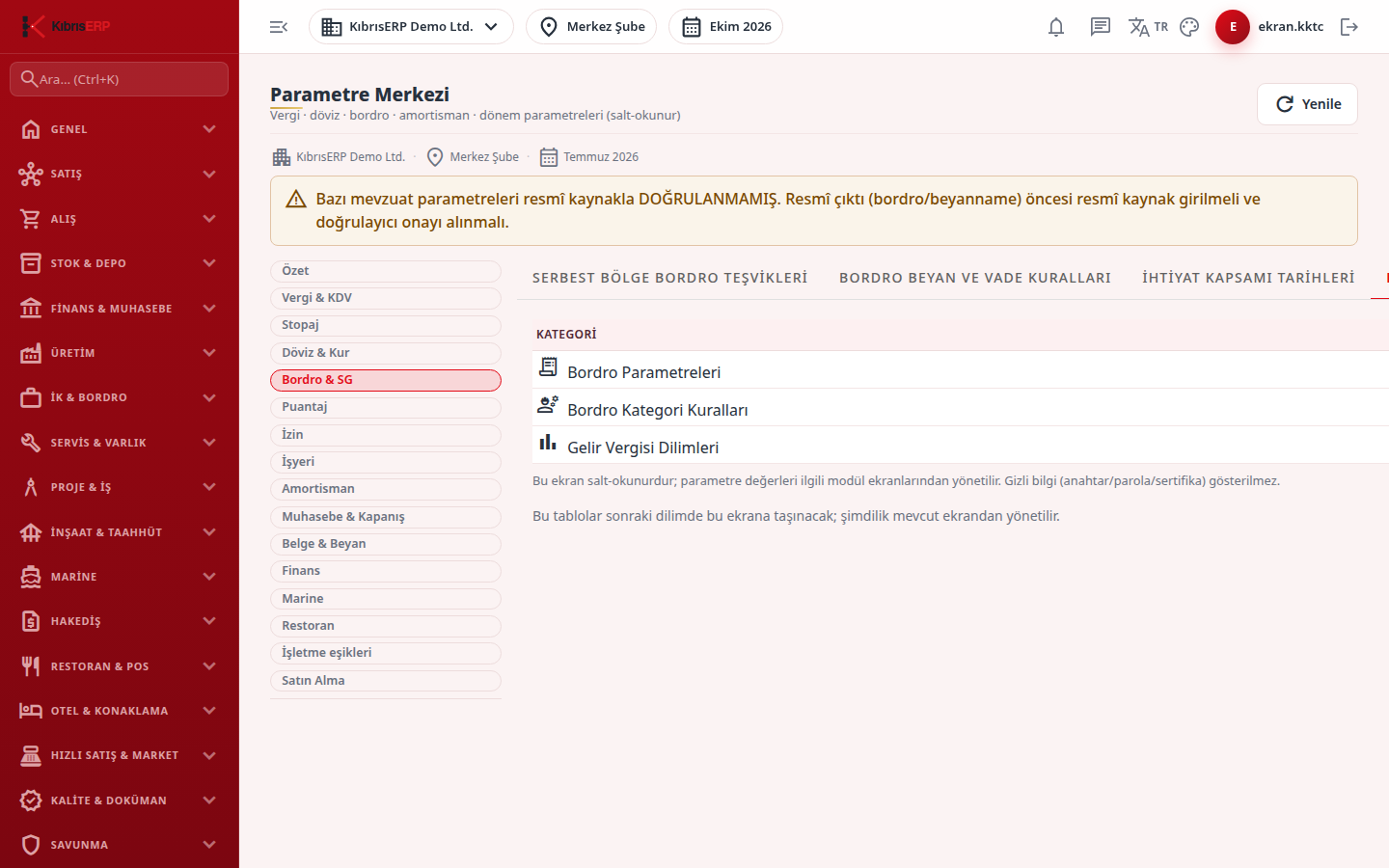Open the Marine sidebar module icon
The width and height of the screenshot is (1389, 868).
coord(31,577)
